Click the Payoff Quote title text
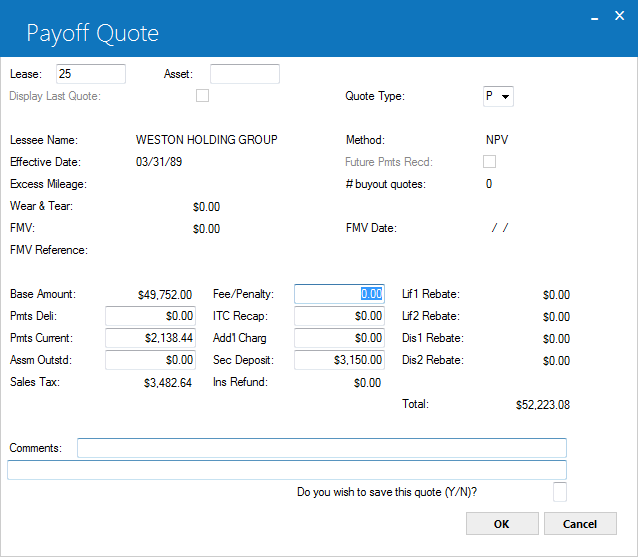Image resolution: width=638 pixels, height=557 pixels. [x=93, y=33]
